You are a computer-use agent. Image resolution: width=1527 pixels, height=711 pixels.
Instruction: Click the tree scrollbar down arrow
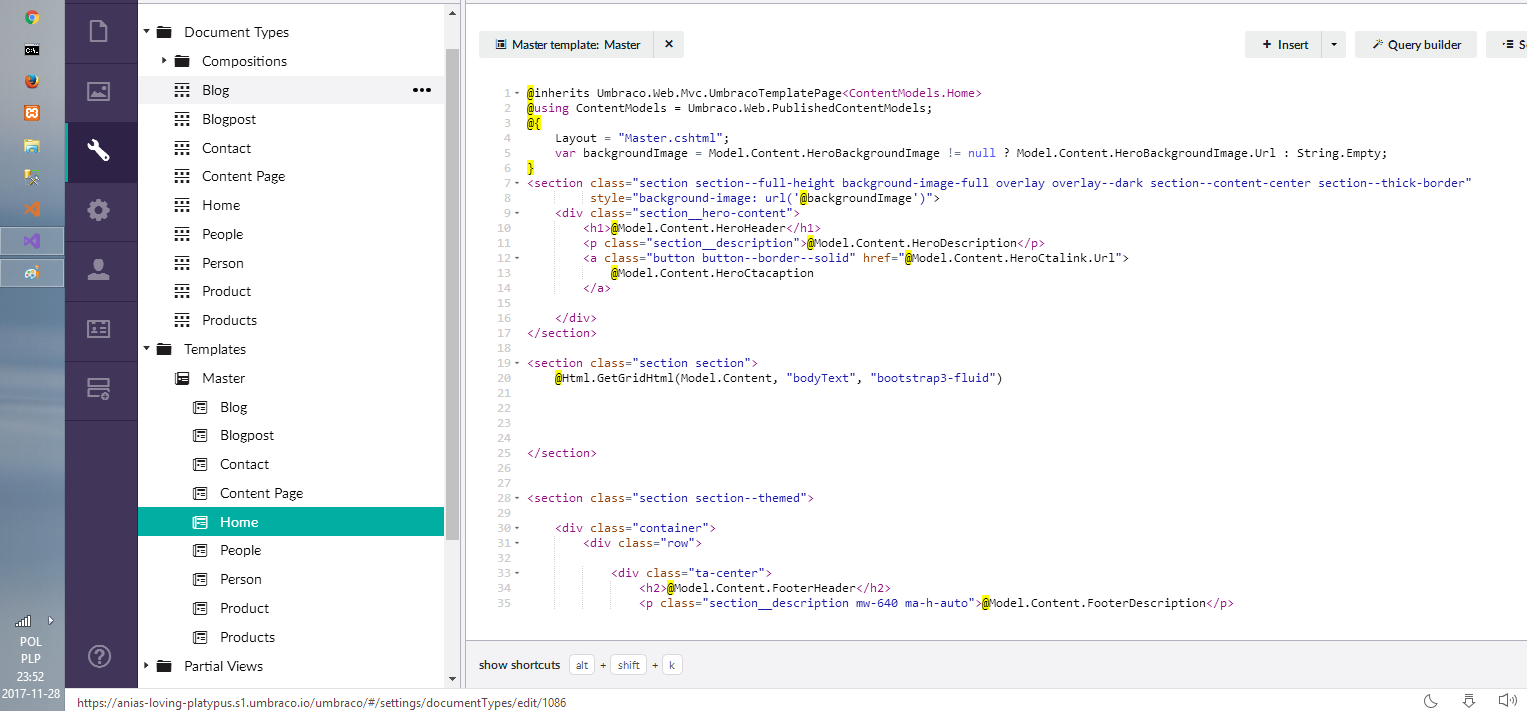click(x=452, y=679)
